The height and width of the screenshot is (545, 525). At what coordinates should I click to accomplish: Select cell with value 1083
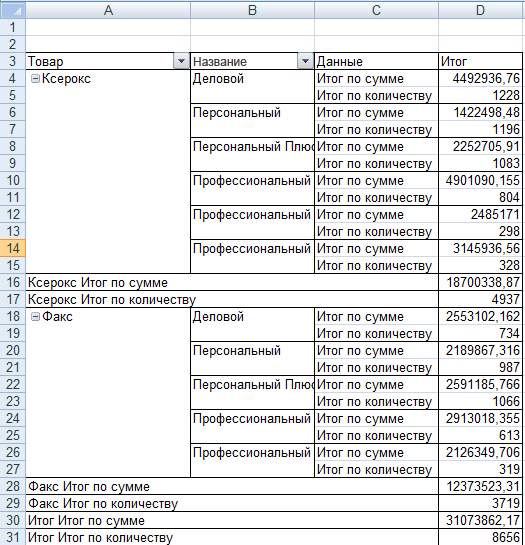[480, 163]
